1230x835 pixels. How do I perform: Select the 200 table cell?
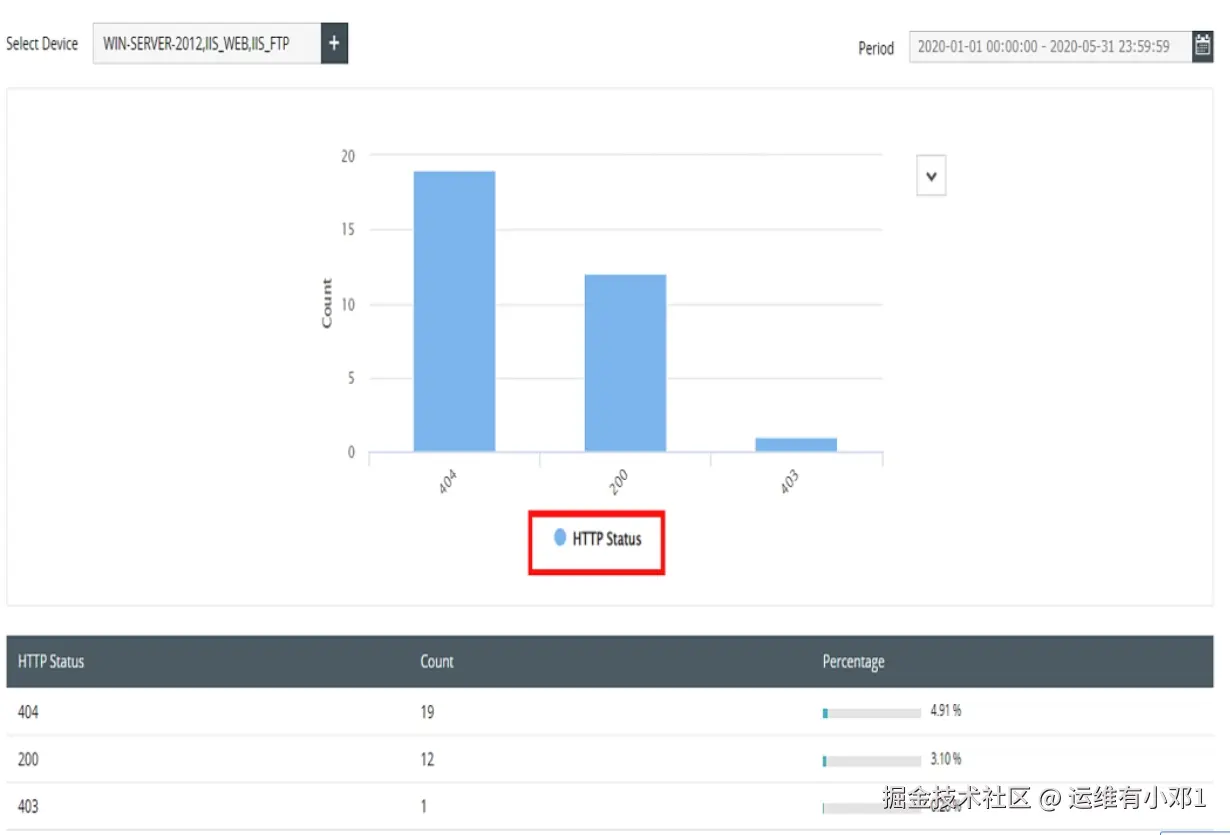(x=28, y=760)
